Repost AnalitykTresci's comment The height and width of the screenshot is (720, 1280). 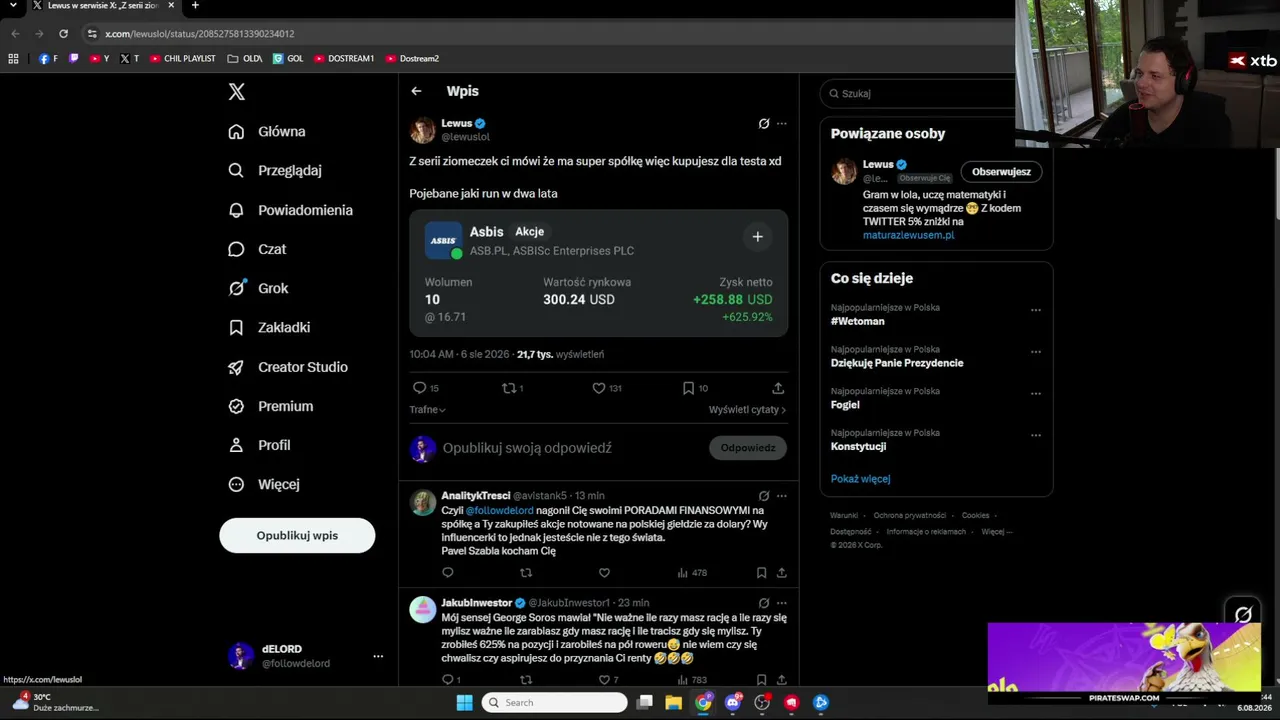(526, 573)
